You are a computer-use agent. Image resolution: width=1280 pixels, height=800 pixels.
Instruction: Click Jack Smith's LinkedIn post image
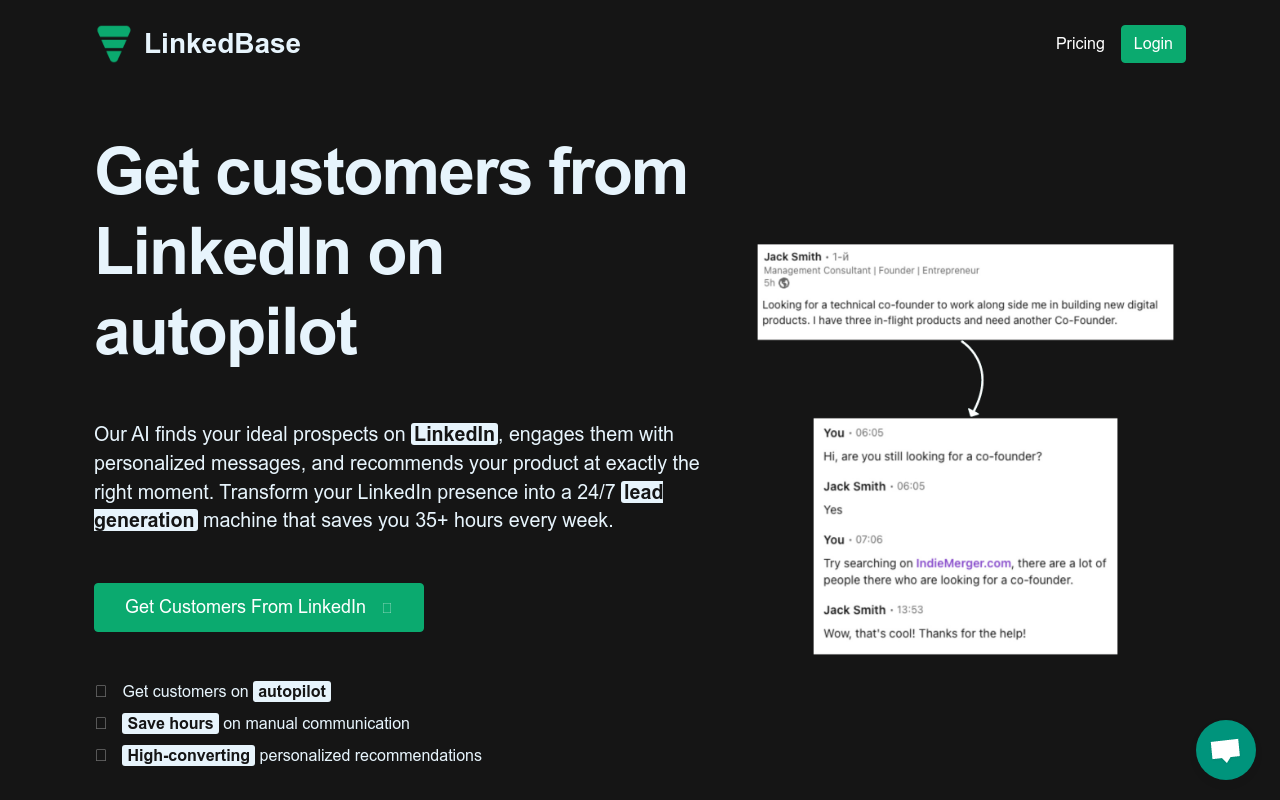(965, 292)
